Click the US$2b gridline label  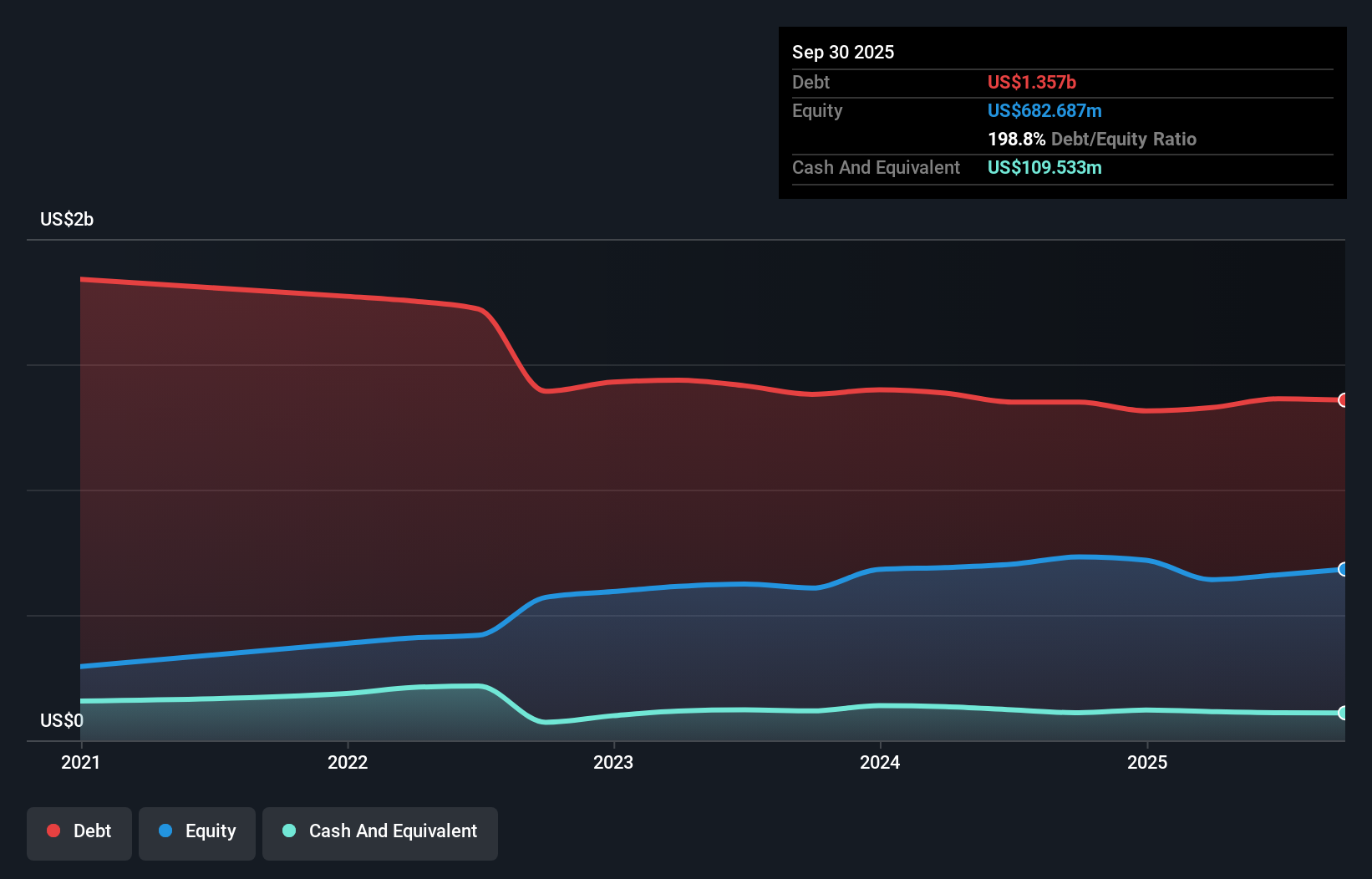pyautogui.click(x=67, y=219)
